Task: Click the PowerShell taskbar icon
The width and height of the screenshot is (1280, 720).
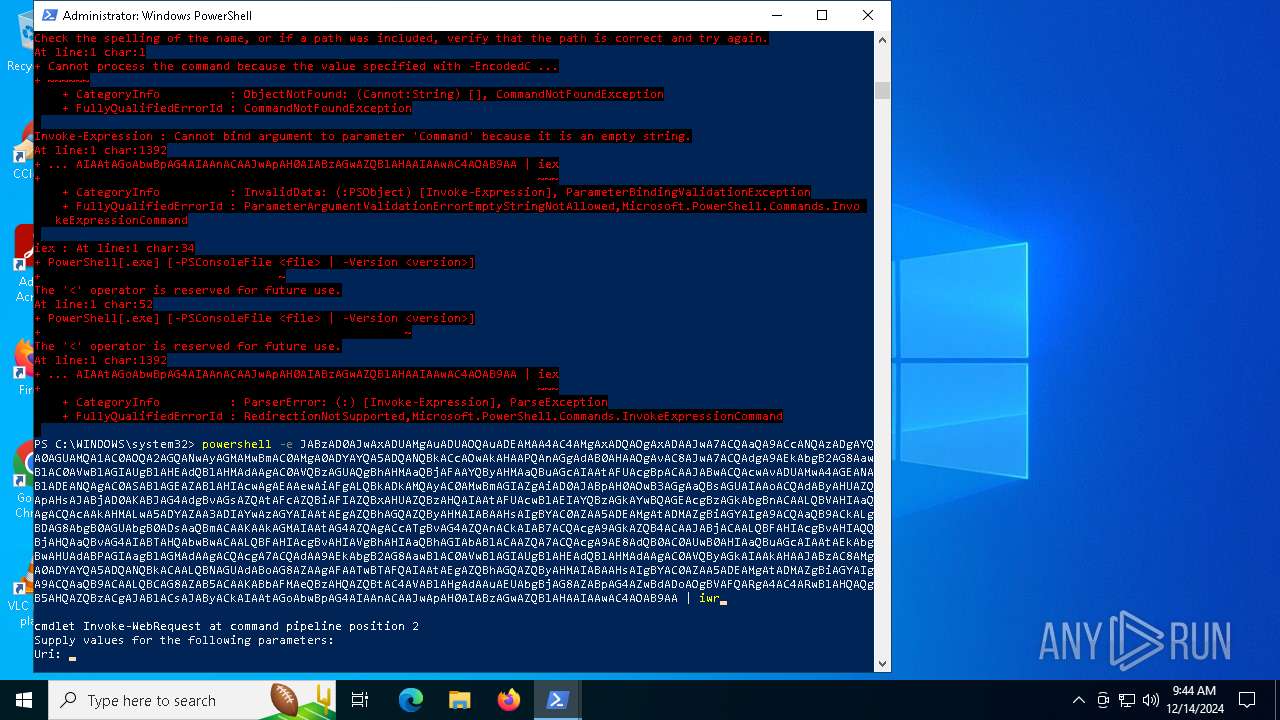Action: [x=558, y=700]
